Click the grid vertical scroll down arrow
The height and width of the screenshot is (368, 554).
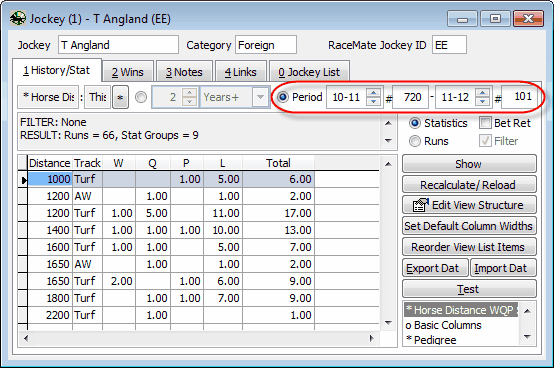[x=388, y=322]
